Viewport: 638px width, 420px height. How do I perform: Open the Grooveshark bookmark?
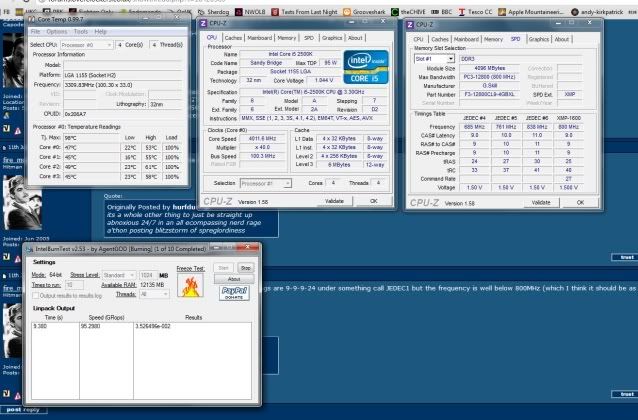(x=364, y=12)
